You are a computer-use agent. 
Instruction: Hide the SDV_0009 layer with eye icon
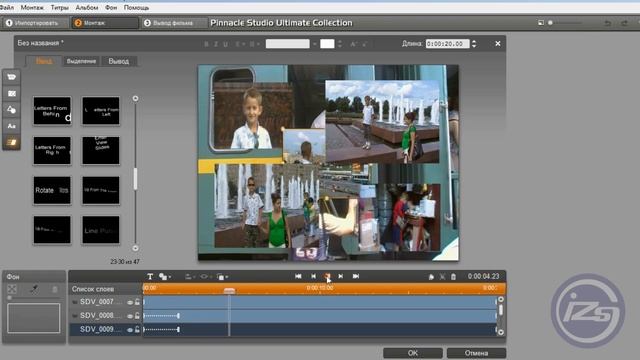point(130,330)
